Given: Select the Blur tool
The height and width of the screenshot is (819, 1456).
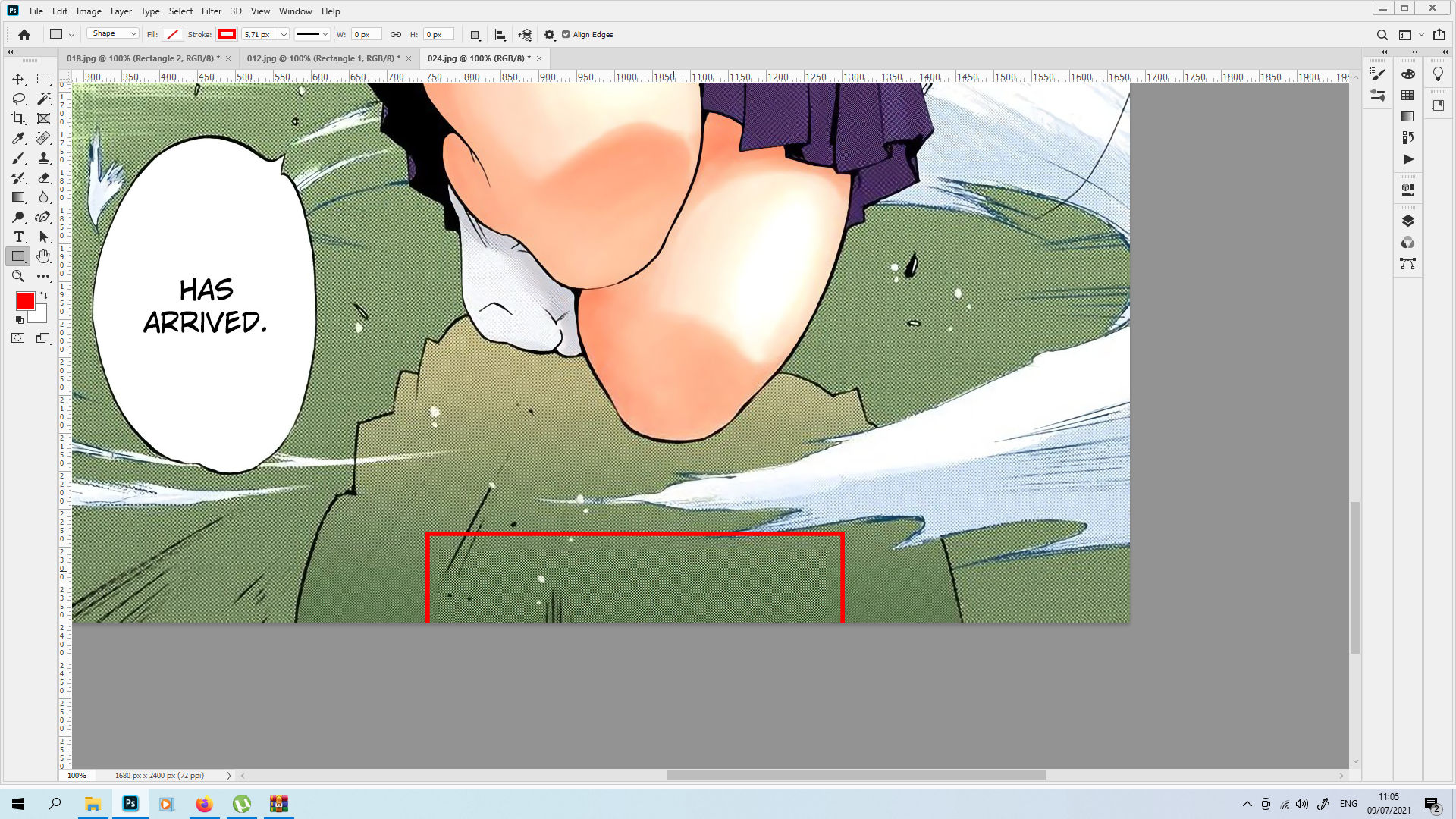Looking at the screenshot, I should [x=43, y=197].
